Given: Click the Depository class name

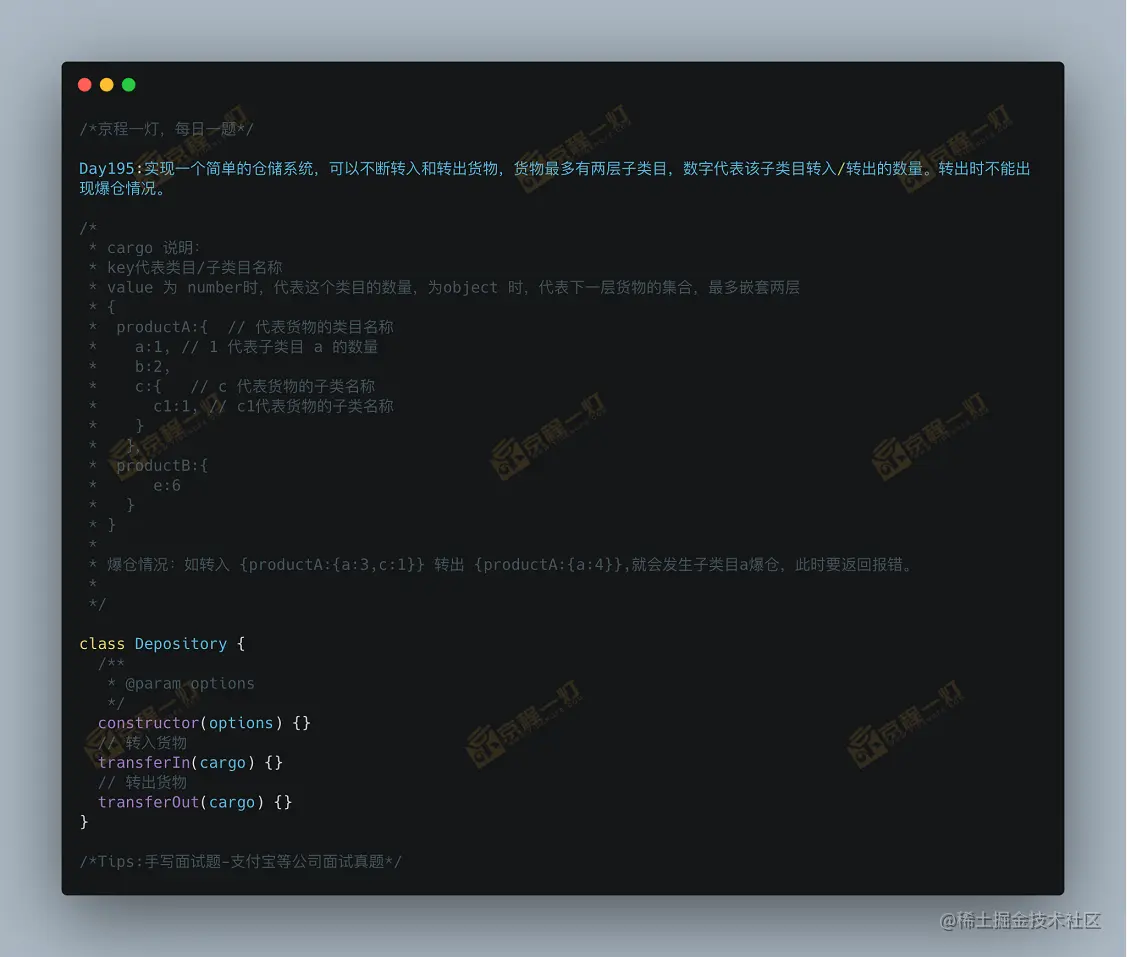Looking at the screenshot, I should 180,644.
